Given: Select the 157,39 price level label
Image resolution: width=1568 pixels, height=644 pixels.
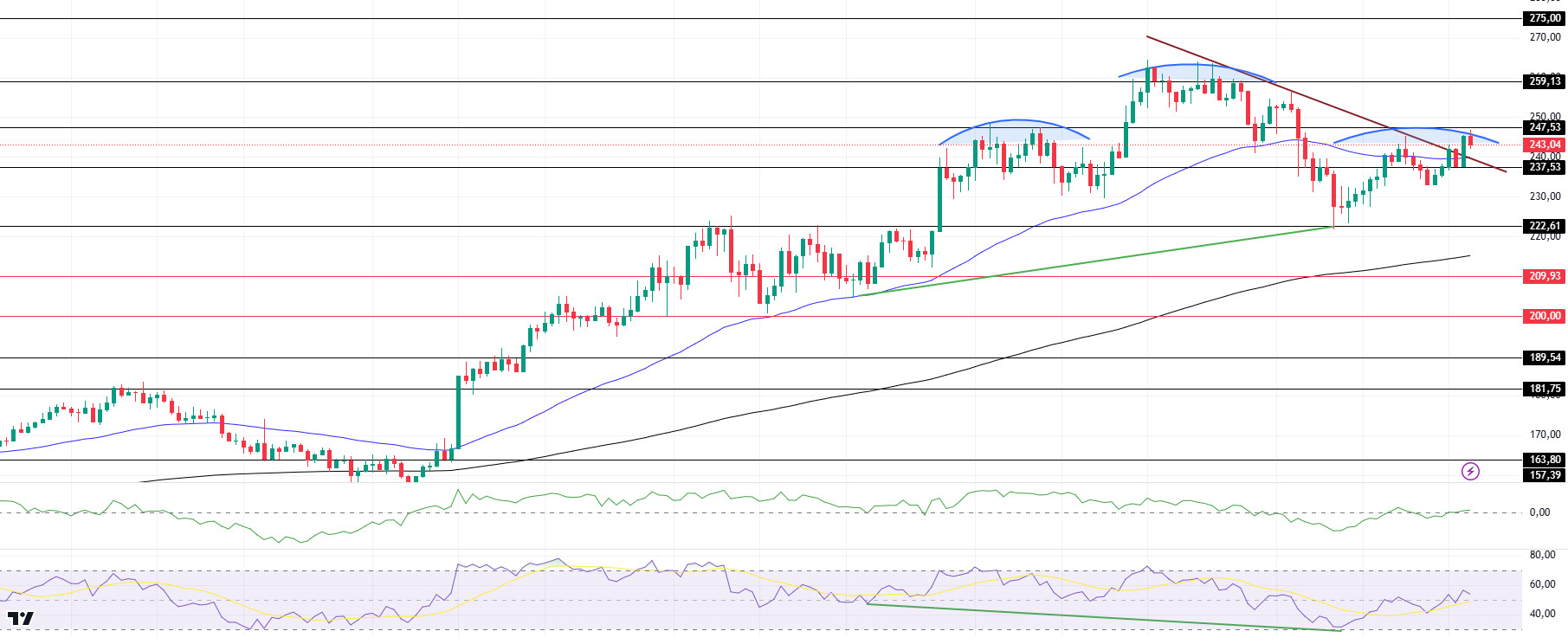Looking at the screenshot, I should 1545,474.
